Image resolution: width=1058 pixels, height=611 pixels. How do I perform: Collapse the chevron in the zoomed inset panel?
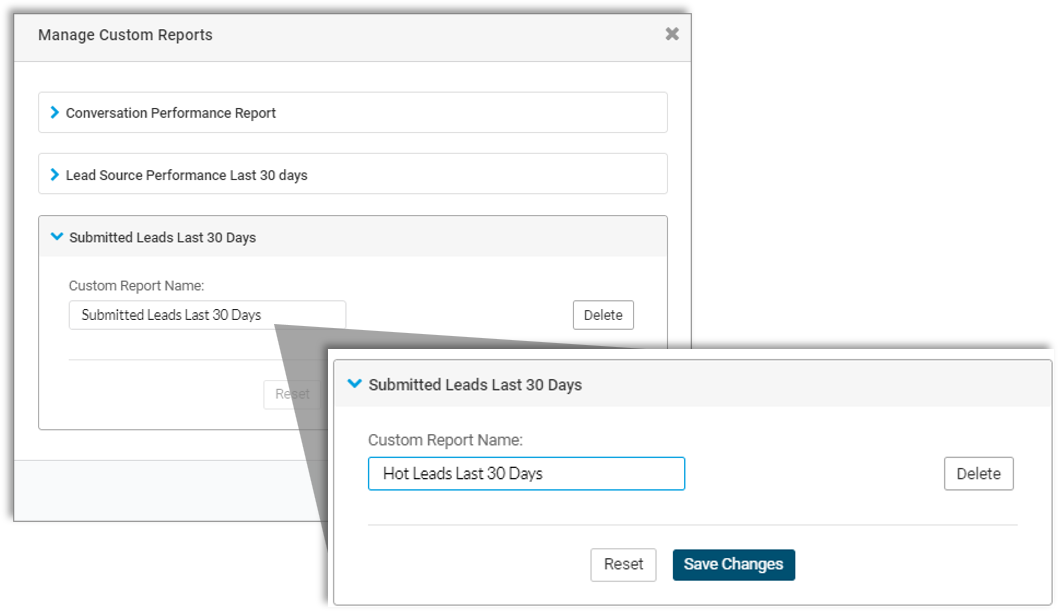pyautogui.click(x=354, y=384)
